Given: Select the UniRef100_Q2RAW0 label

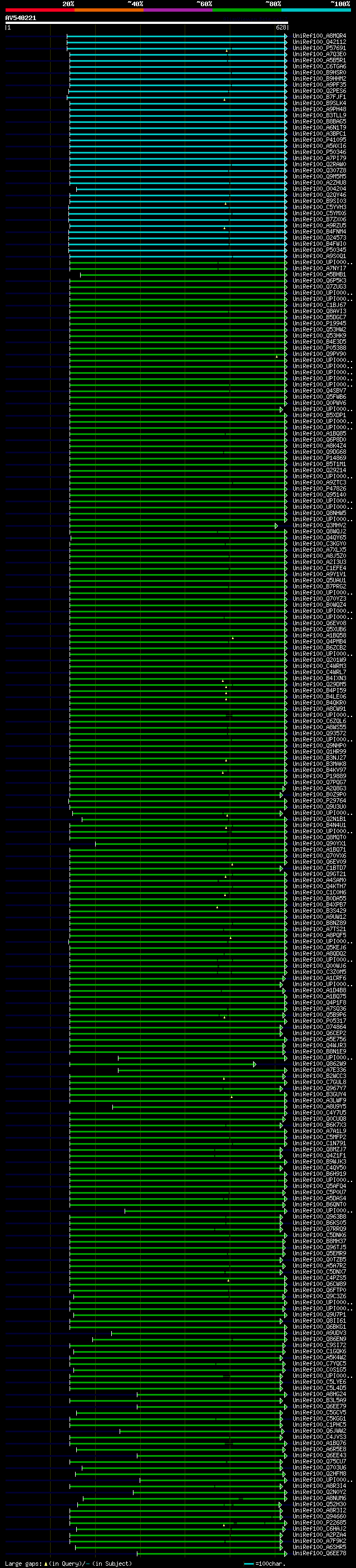Looking at the screenshot, I should pos(319,164).
